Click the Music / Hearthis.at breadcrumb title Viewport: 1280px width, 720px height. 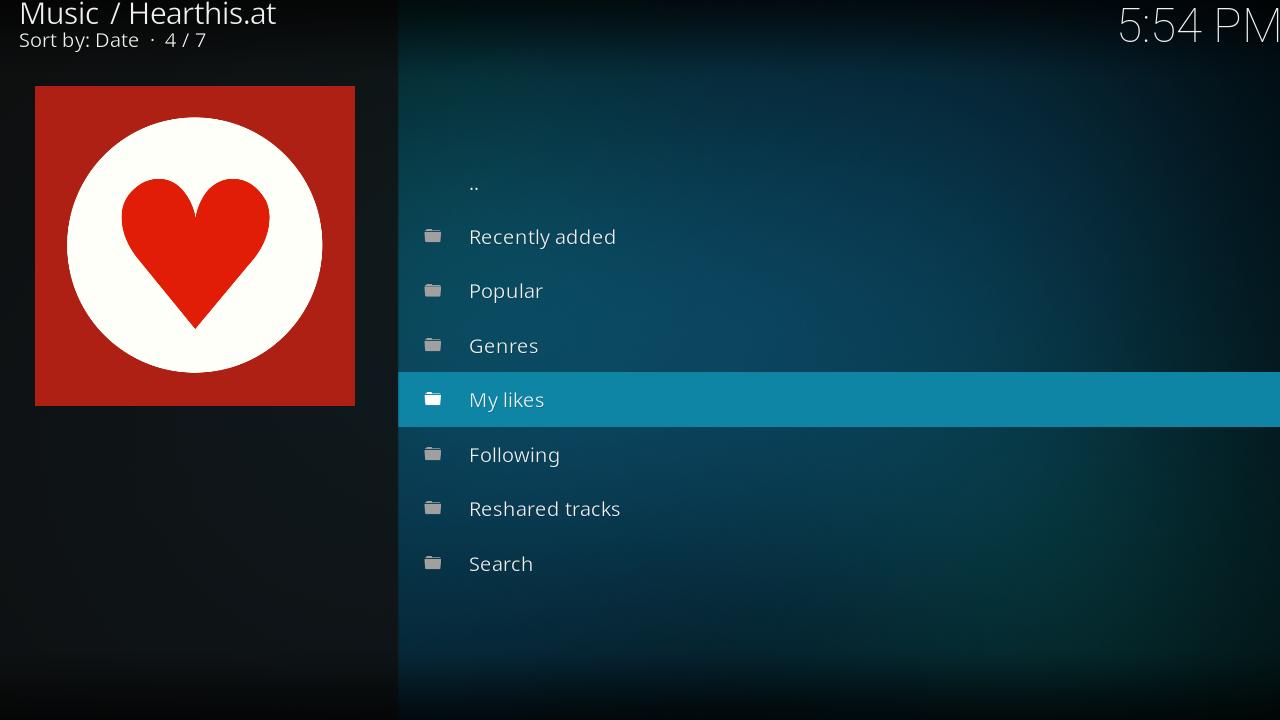148,14
